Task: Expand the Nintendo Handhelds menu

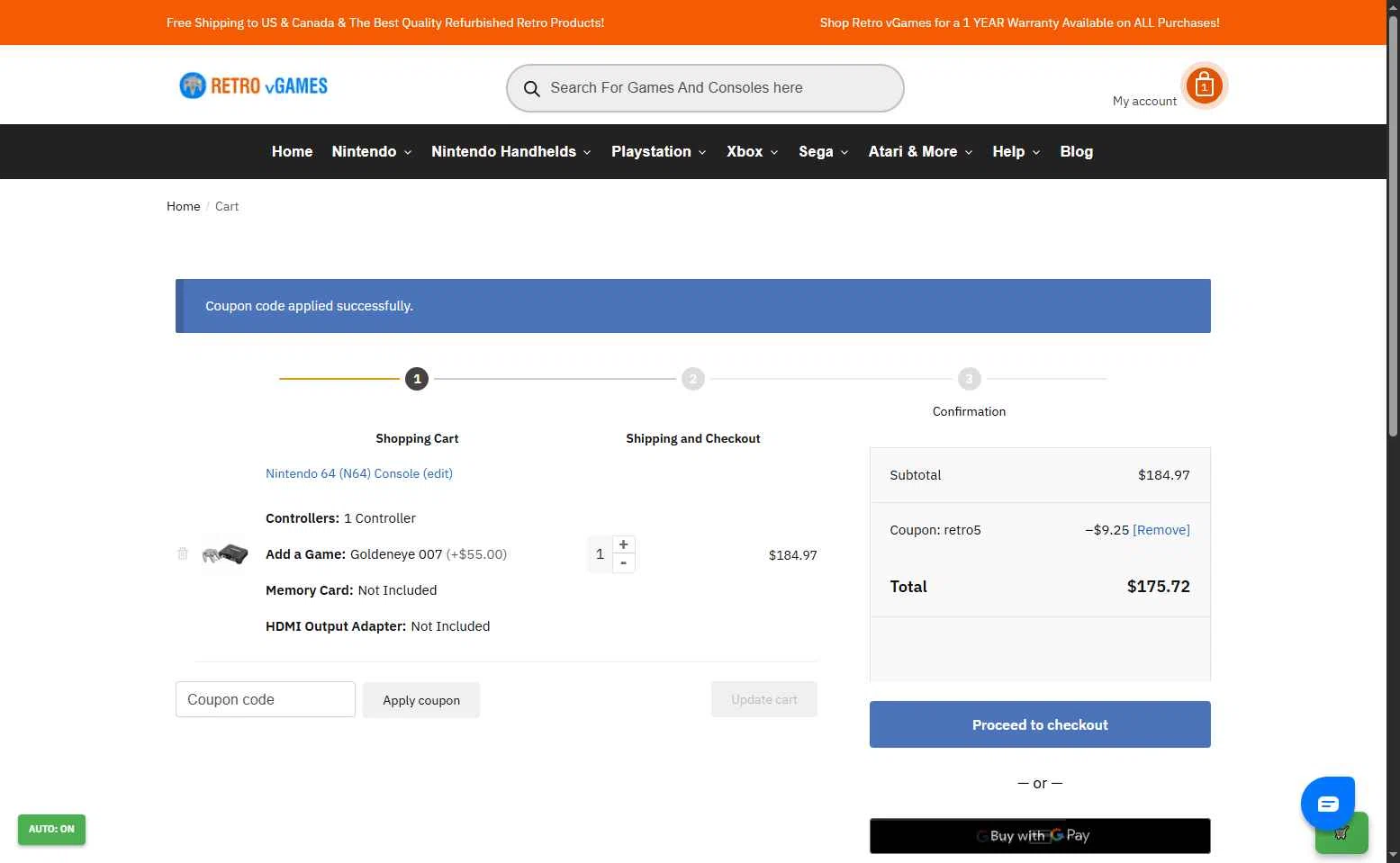Action: point(511,151)
